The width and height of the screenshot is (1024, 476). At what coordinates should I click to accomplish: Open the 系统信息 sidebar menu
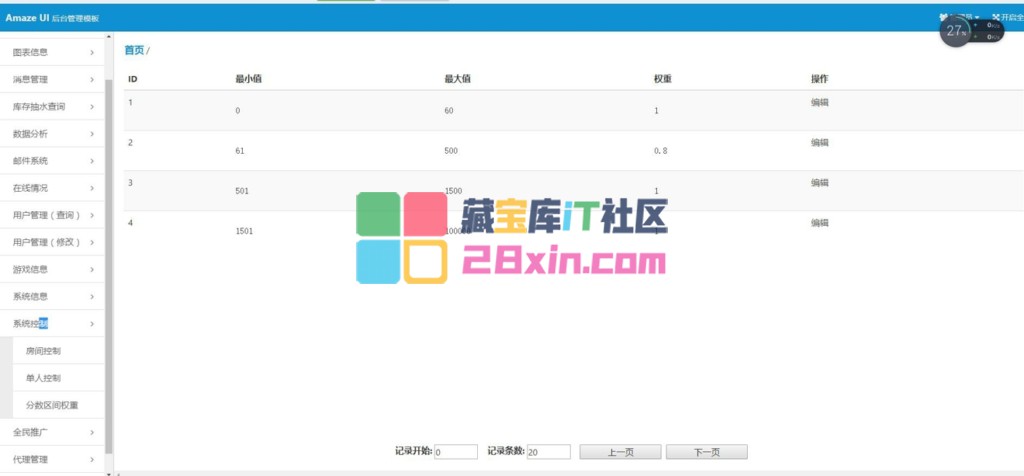52,296
